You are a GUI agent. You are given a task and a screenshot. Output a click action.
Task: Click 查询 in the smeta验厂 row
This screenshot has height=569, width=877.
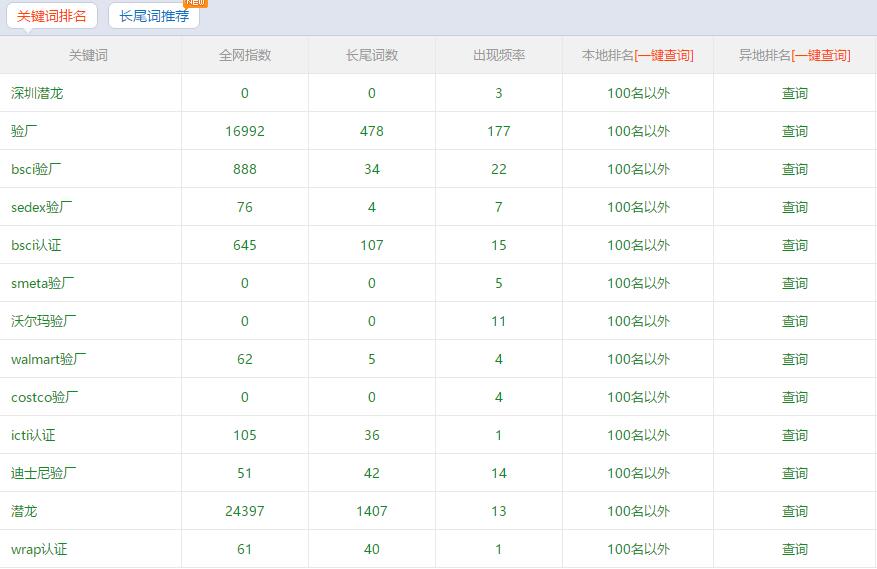795,284
